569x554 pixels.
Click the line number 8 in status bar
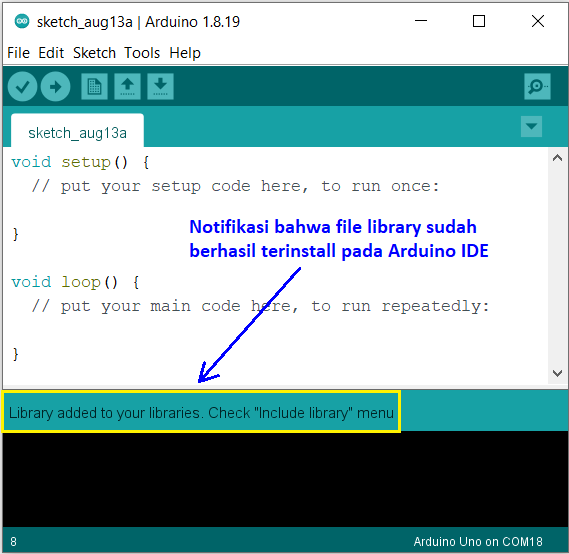pos(13,542)
